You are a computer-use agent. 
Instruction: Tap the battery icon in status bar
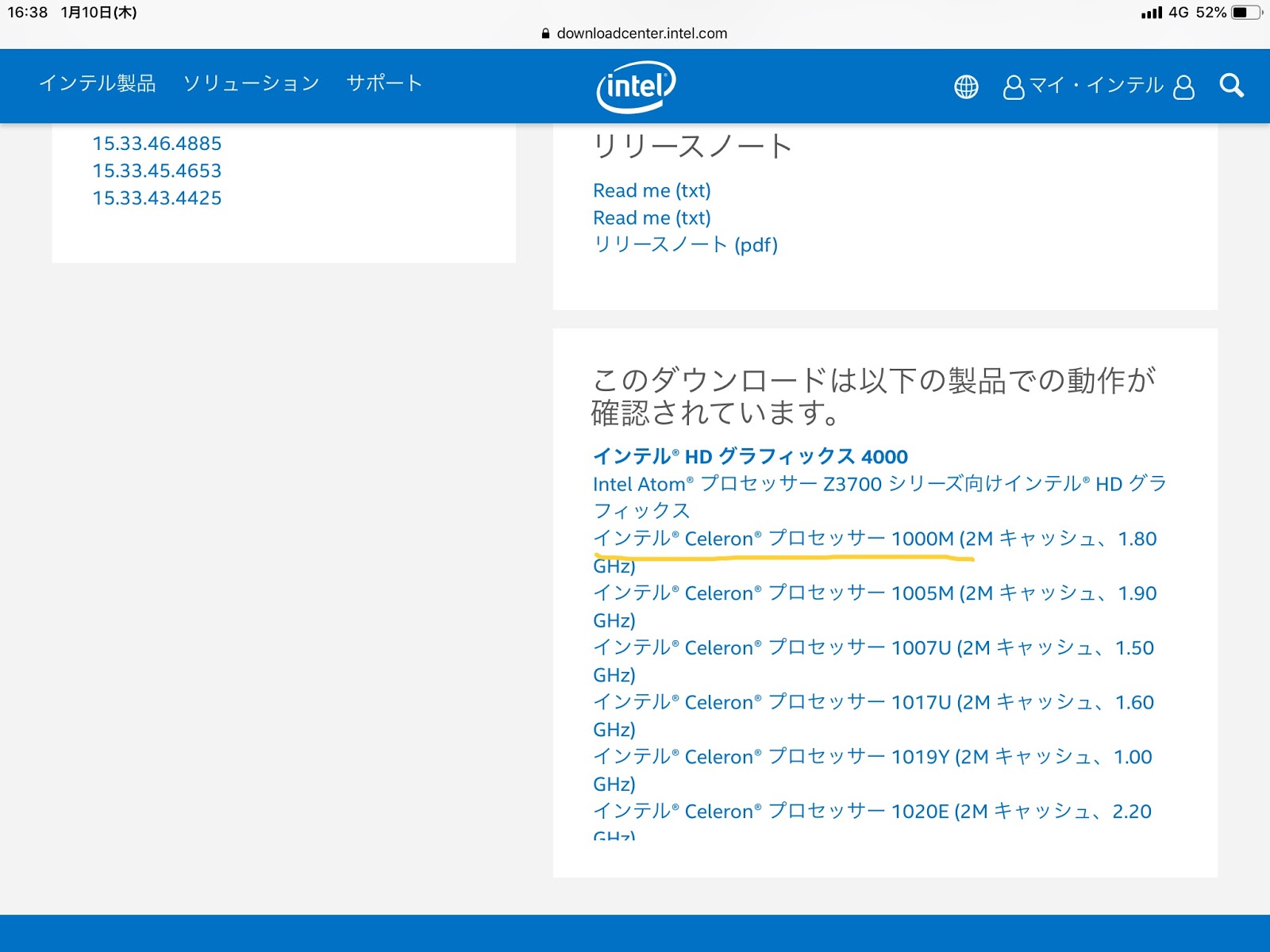[1247, 13]
